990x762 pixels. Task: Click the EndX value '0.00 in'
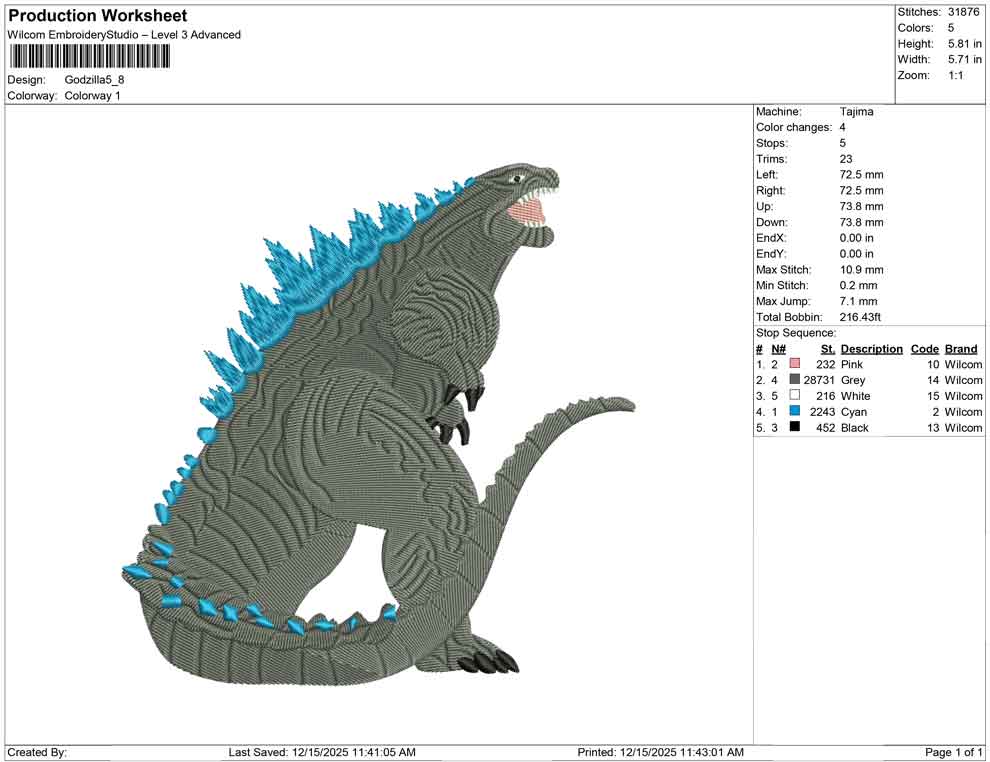[x=857, y=238]
